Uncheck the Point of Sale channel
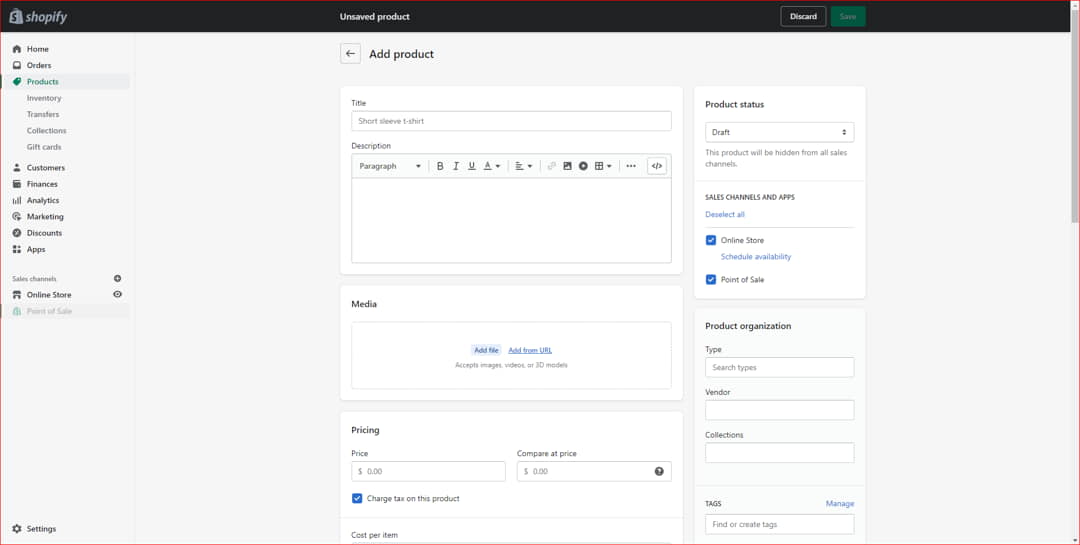 tap(711, 280)
